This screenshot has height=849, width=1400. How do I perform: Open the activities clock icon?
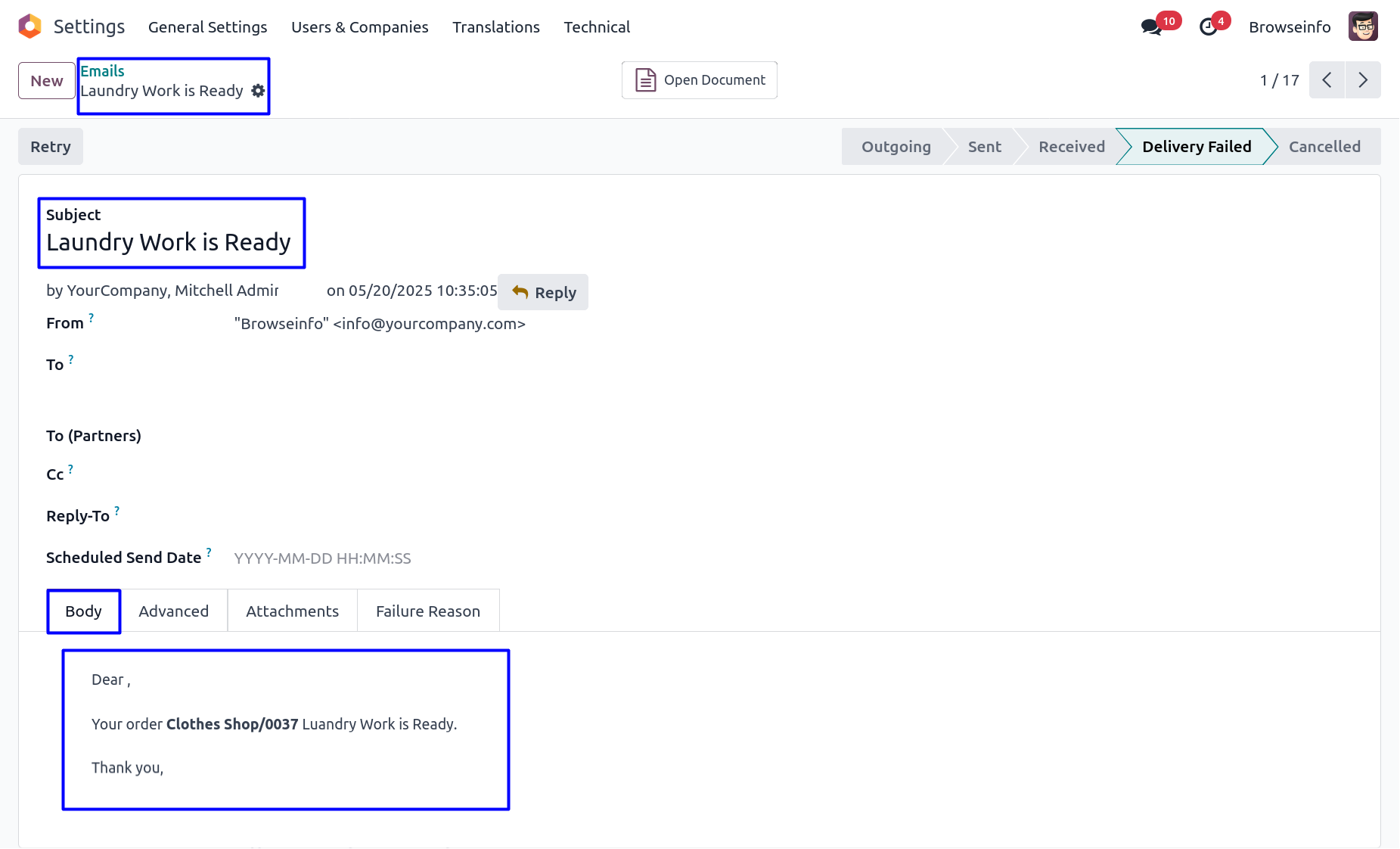coord(1209,27)
